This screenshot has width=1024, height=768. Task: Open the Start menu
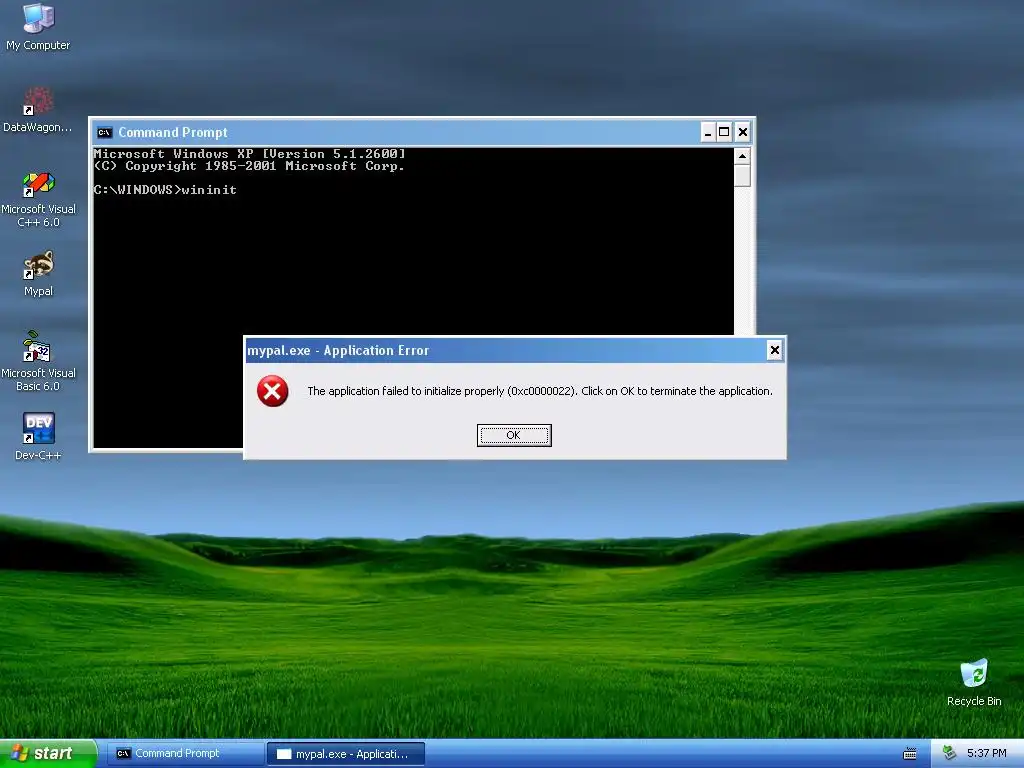(48, 753)
